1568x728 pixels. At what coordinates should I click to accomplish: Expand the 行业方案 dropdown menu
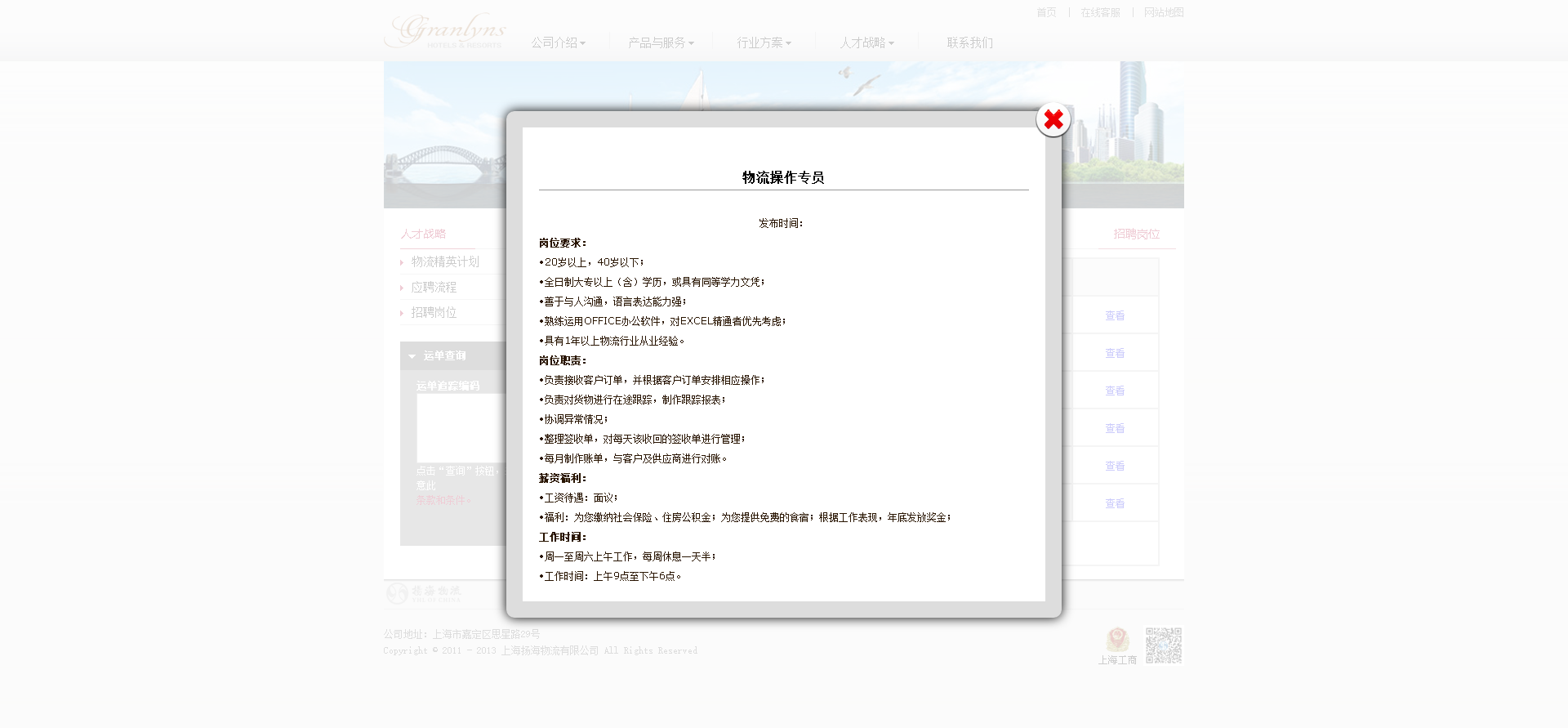click(x=764, y=42)
